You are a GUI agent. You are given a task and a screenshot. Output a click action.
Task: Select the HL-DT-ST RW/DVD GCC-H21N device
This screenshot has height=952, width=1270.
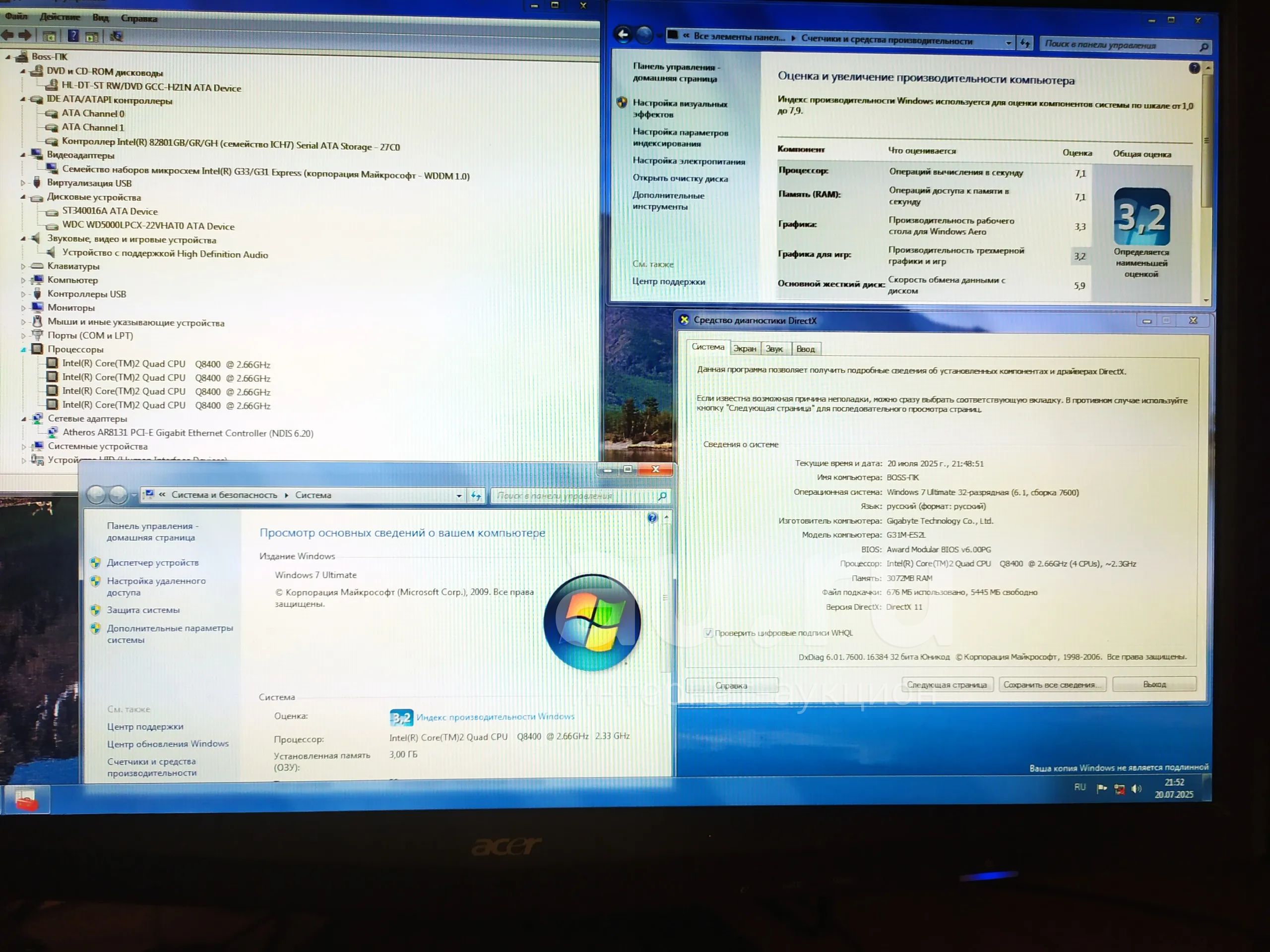pos(151,87)
